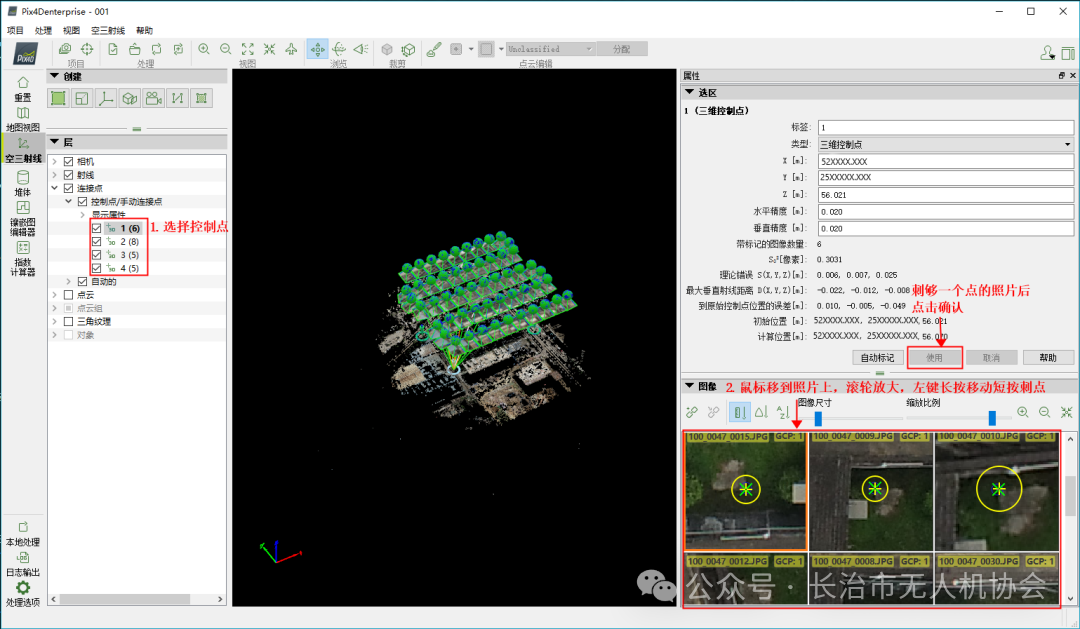Click the clipping box cube icon
Image resolution: width=1080 pixels, height=629 pixels.
pos(387,50)
